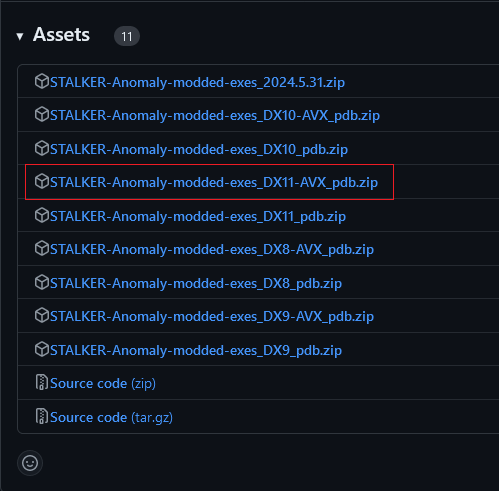Screen dimensions: 499x491
Task: Collapse the Assets section triangle
Action: point(20,36)
